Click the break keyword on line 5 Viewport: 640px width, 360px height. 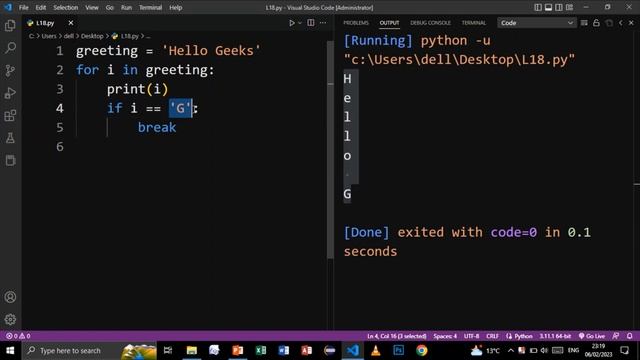157,127
